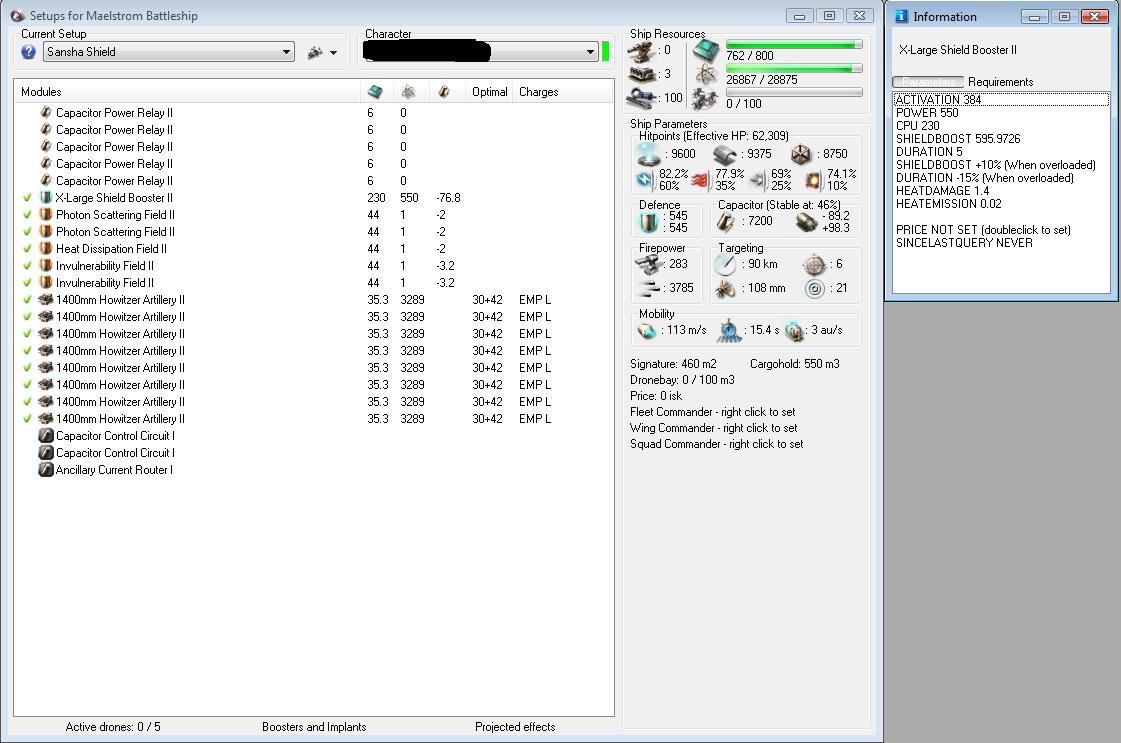The image size is (1121, 743).
Task: Toggle the second Invulnerability Field II checkmark
Action: click(27, 283)
